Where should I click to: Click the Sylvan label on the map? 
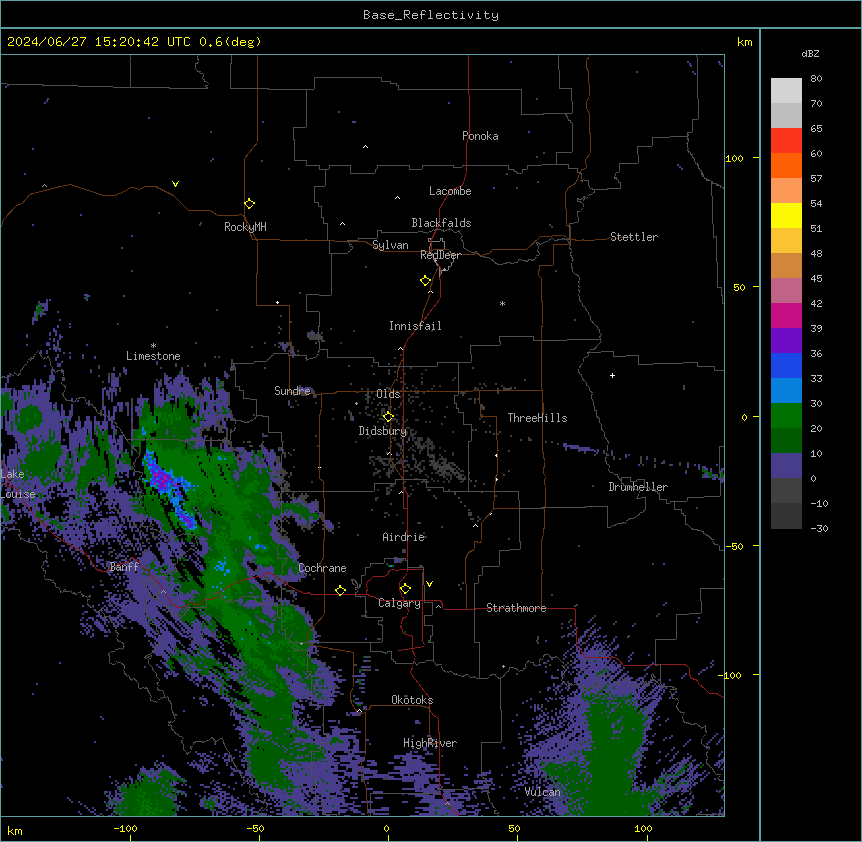[390, 245]
